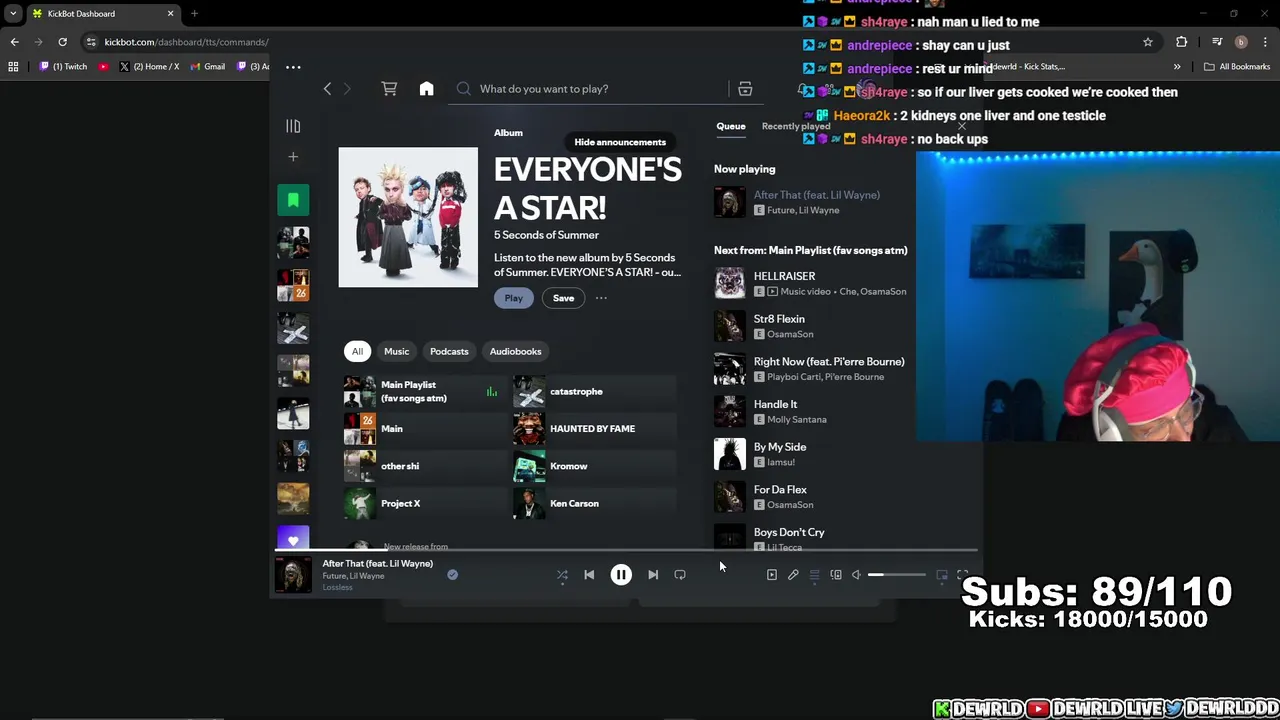Skip to previous track

pyautogui.click(x=589, y=575)
